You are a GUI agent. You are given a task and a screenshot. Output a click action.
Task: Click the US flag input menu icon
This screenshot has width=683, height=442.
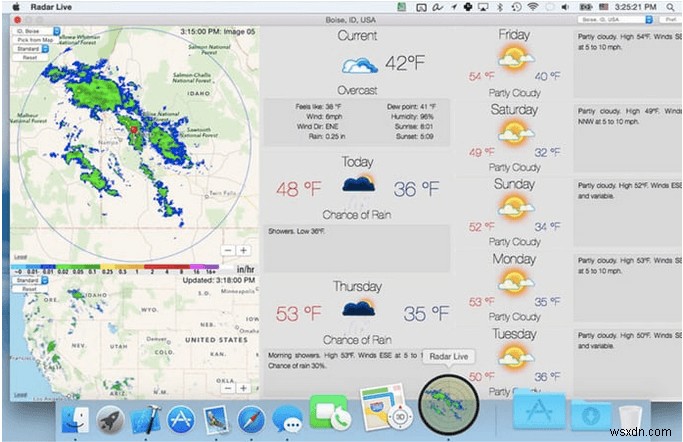603,7
